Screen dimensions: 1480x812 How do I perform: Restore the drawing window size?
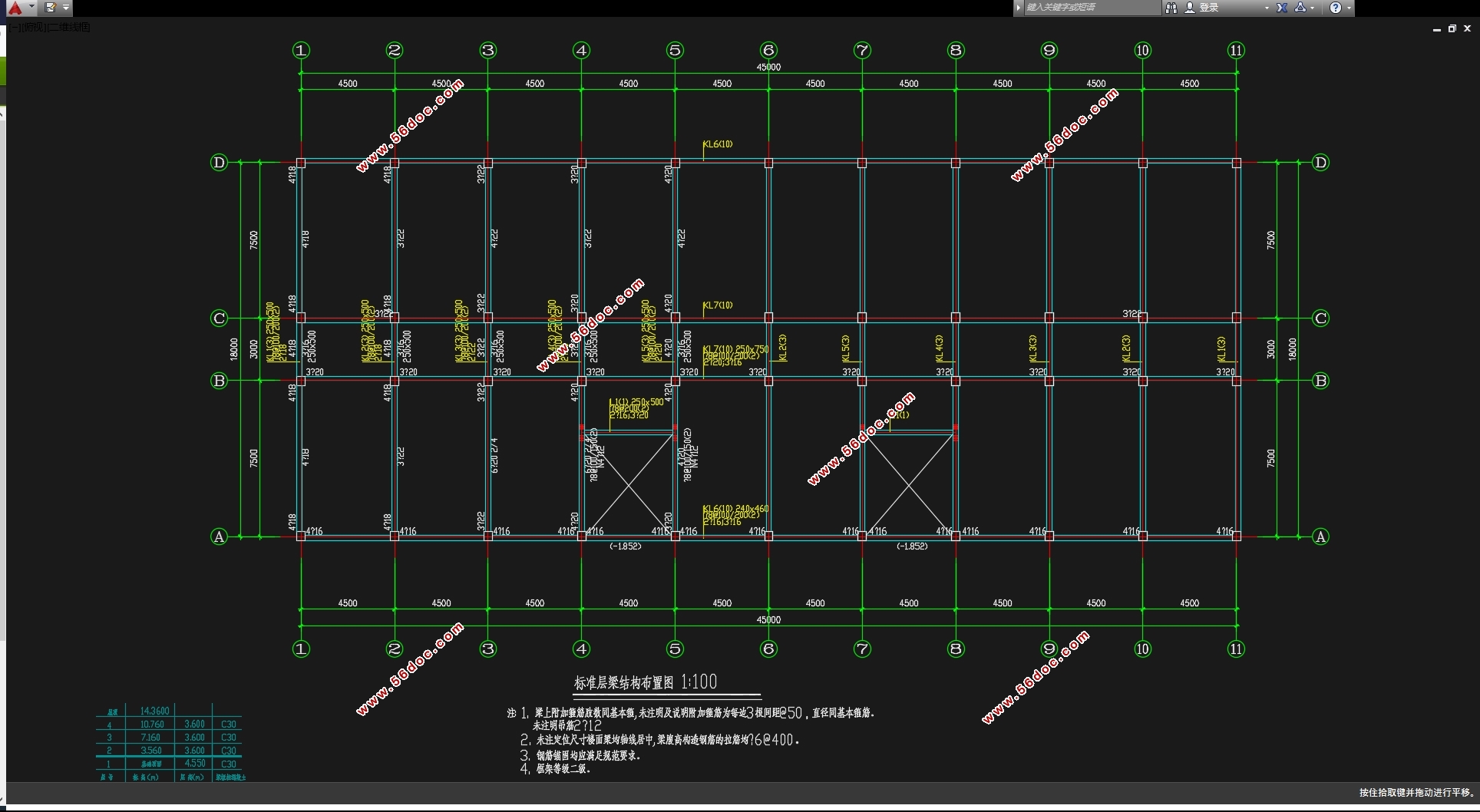[x=1452, y=28]
